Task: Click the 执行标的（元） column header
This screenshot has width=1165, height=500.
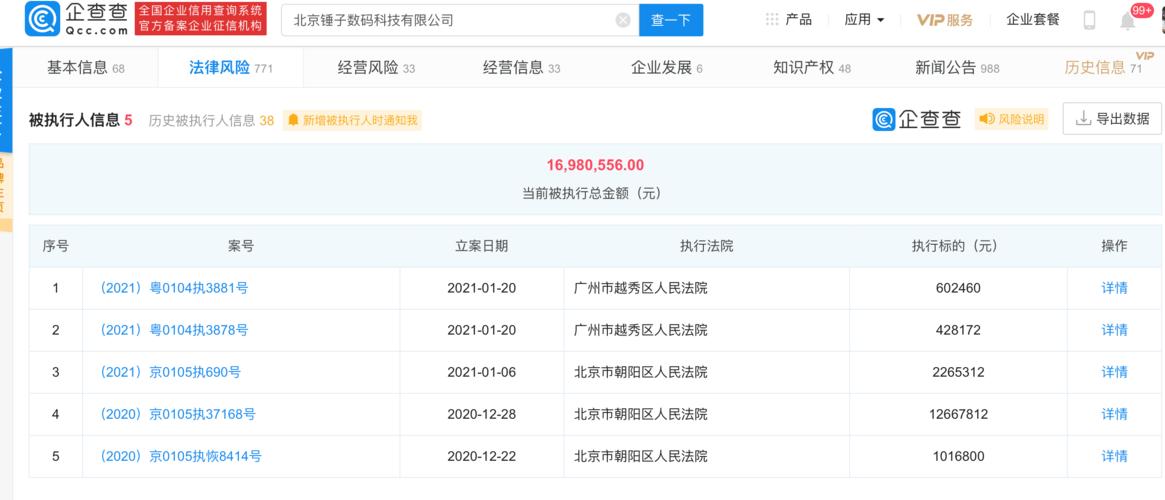Action: pyautogui.click(x=958, y=246)
